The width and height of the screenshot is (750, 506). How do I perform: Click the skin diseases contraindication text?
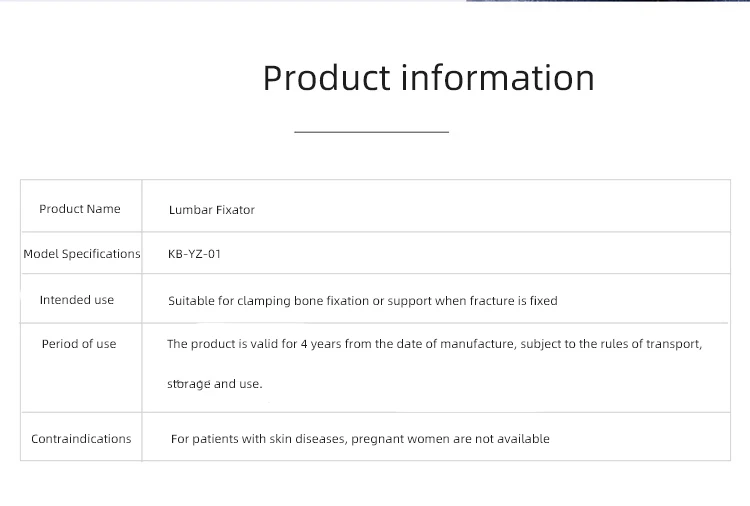360,439
